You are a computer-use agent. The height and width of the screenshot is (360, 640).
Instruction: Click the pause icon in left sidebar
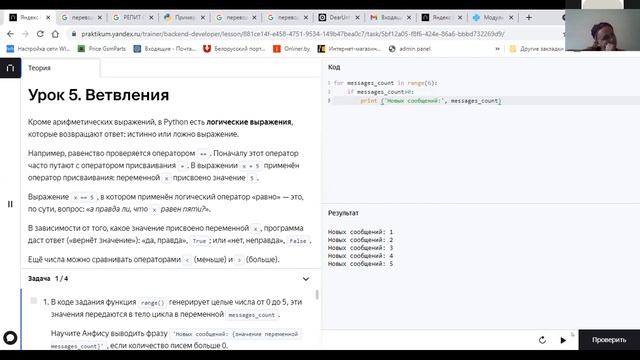pos(10,204)
